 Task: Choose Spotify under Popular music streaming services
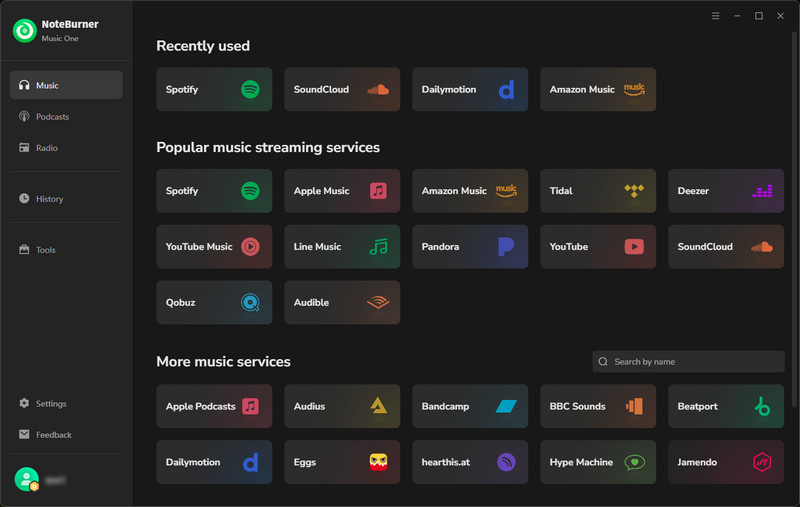[x=214, y=191]
